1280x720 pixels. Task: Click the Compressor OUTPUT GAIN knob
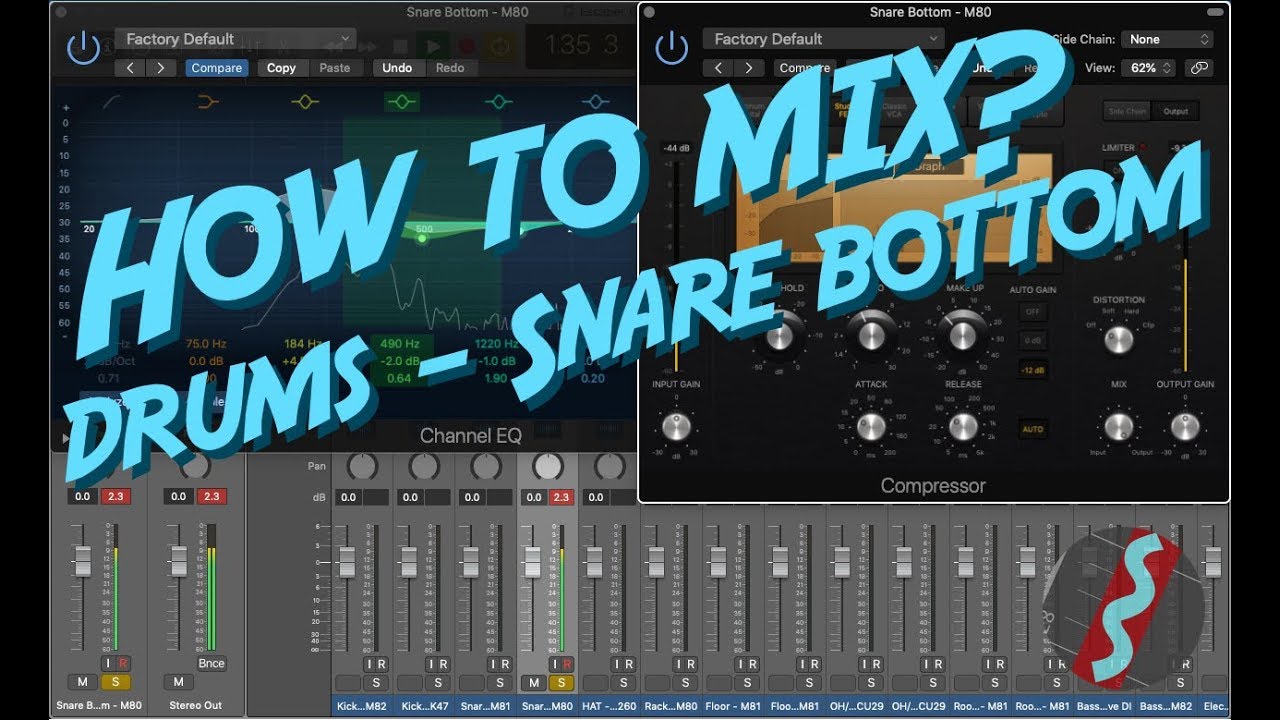tap(1185, 427)
